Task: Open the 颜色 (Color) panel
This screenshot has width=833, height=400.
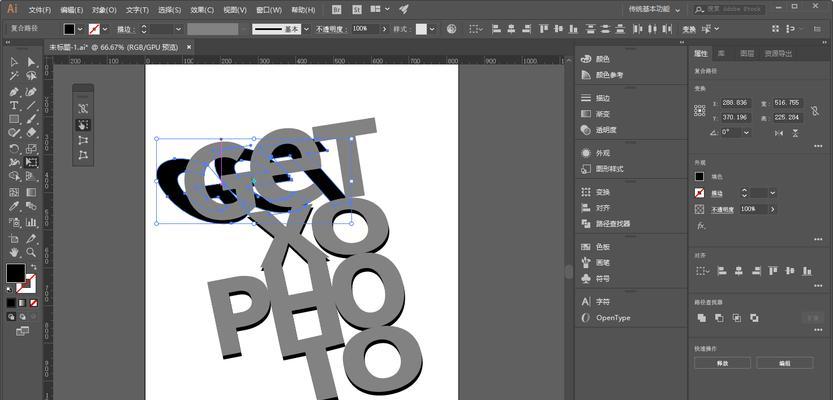Action: click(x=602, y=59)
